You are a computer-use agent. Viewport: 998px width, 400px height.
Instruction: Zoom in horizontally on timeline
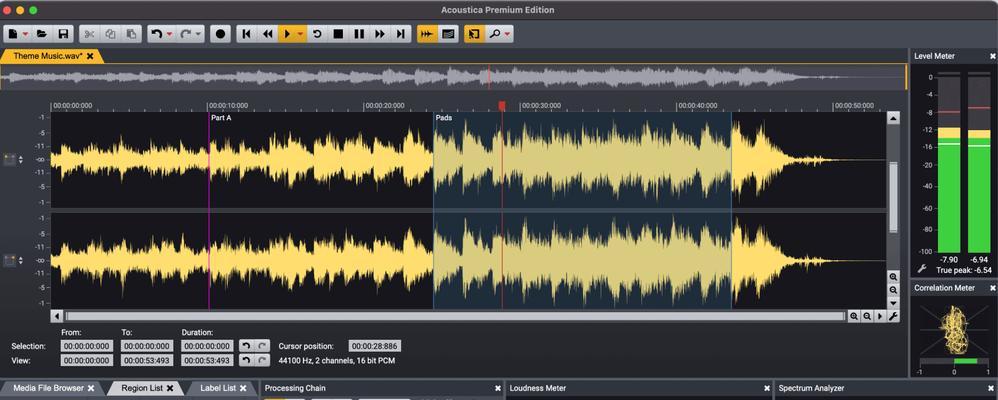[x=854, y=316]
